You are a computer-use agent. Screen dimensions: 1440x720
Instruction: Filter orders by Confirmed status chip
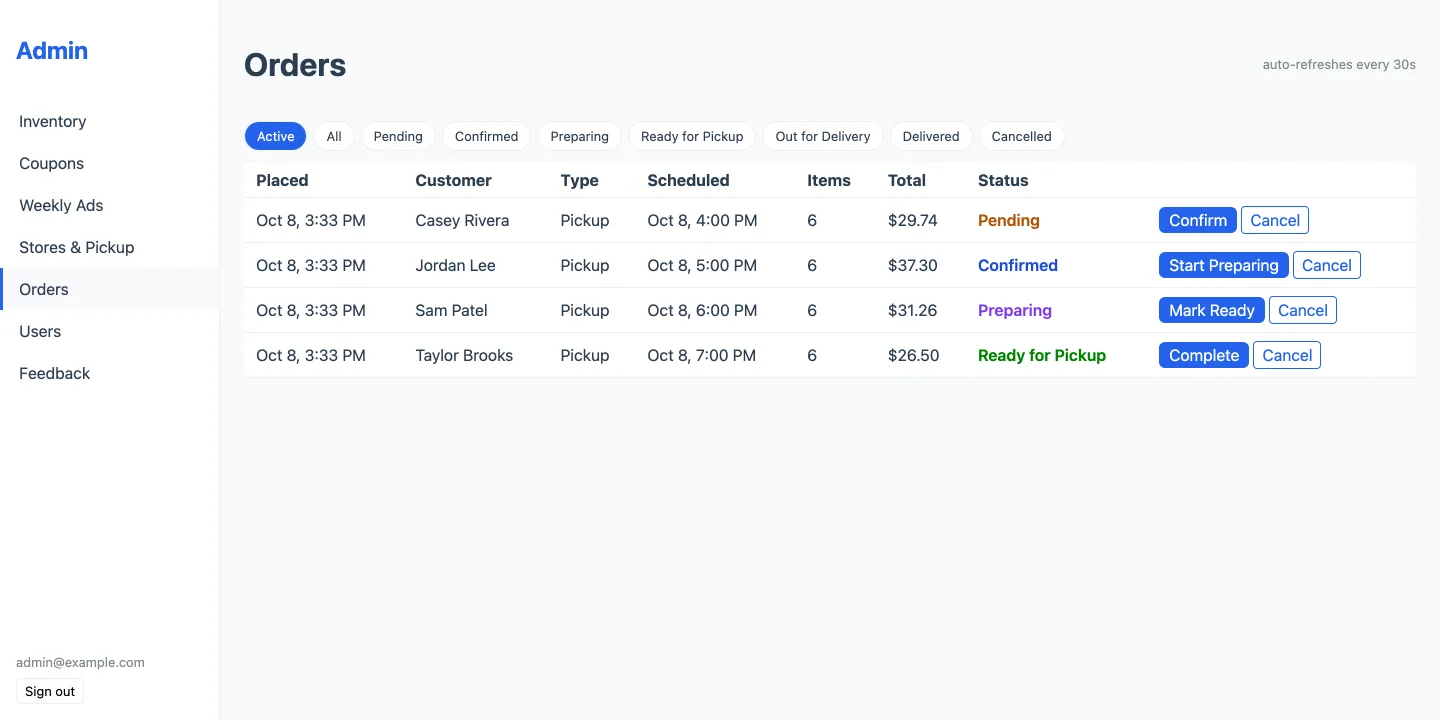coord(486,136)
